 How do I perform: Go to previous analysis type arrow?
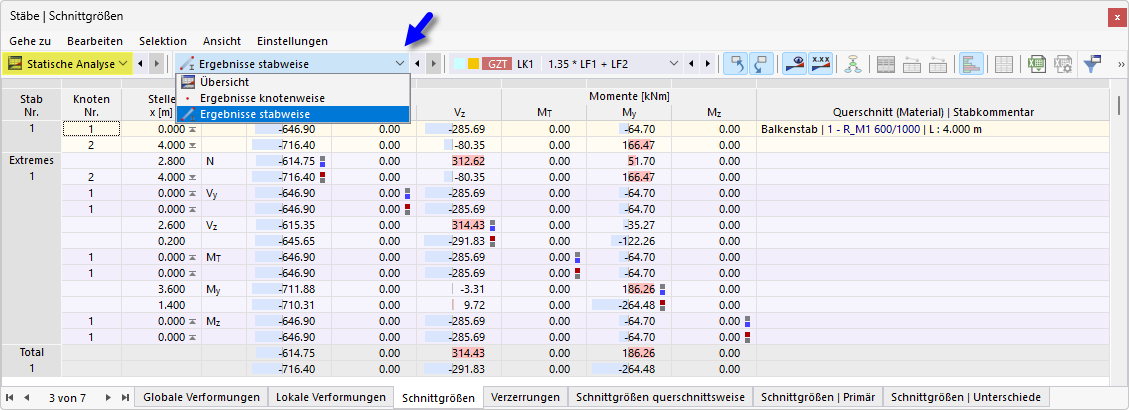pos(140,63)
